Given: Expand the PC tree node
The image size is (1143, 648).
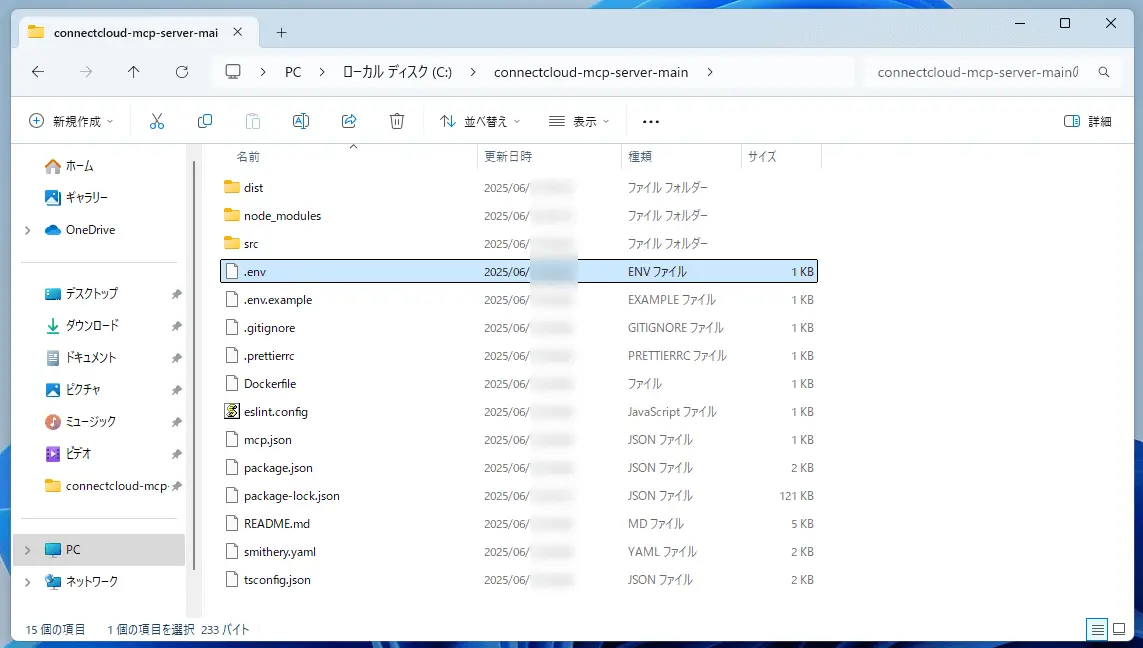Looking at the screenshot, I should coord(28,550).
